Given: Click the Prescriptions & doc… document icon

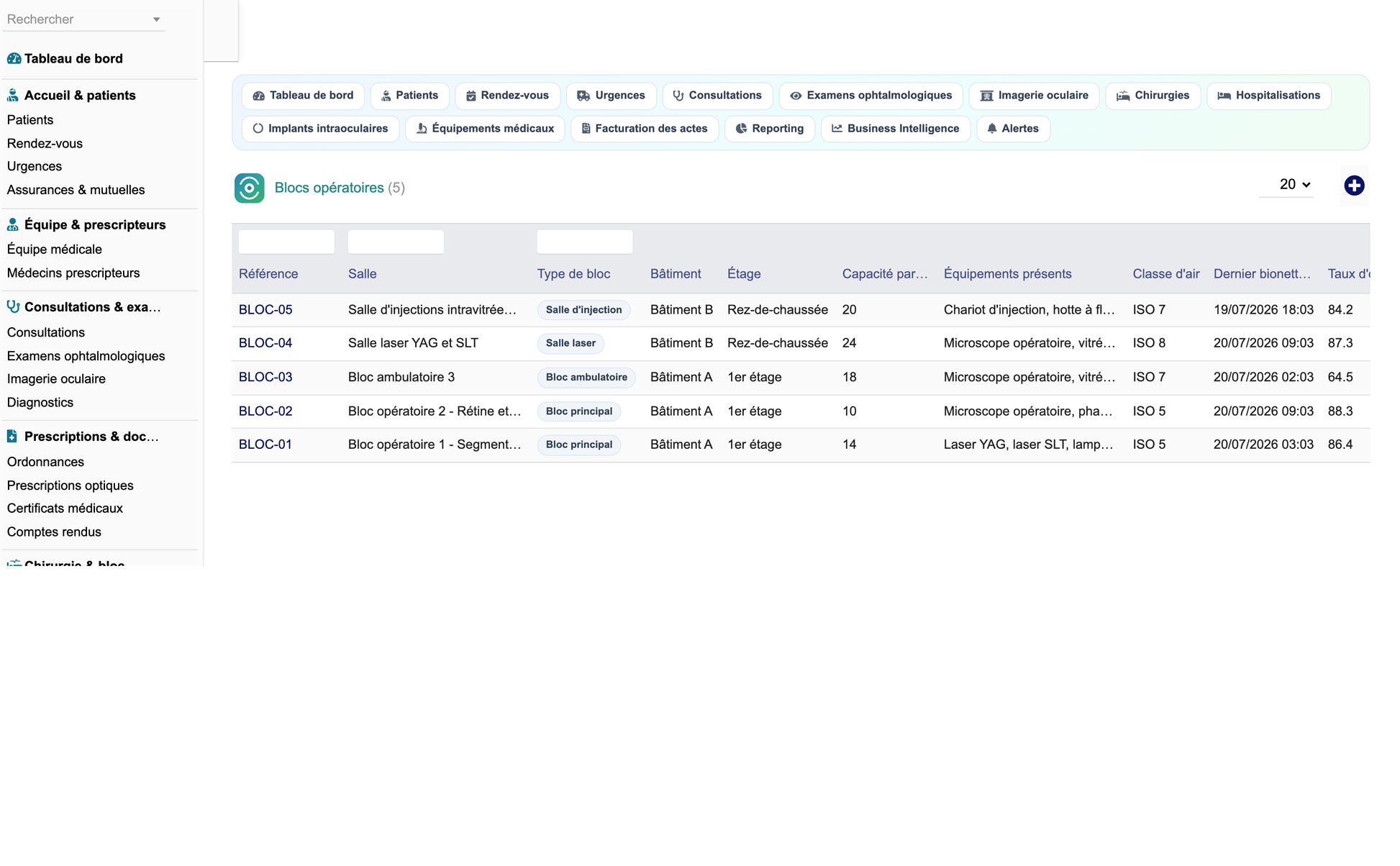Looking at the screenshot, I should tap(12, 437).
